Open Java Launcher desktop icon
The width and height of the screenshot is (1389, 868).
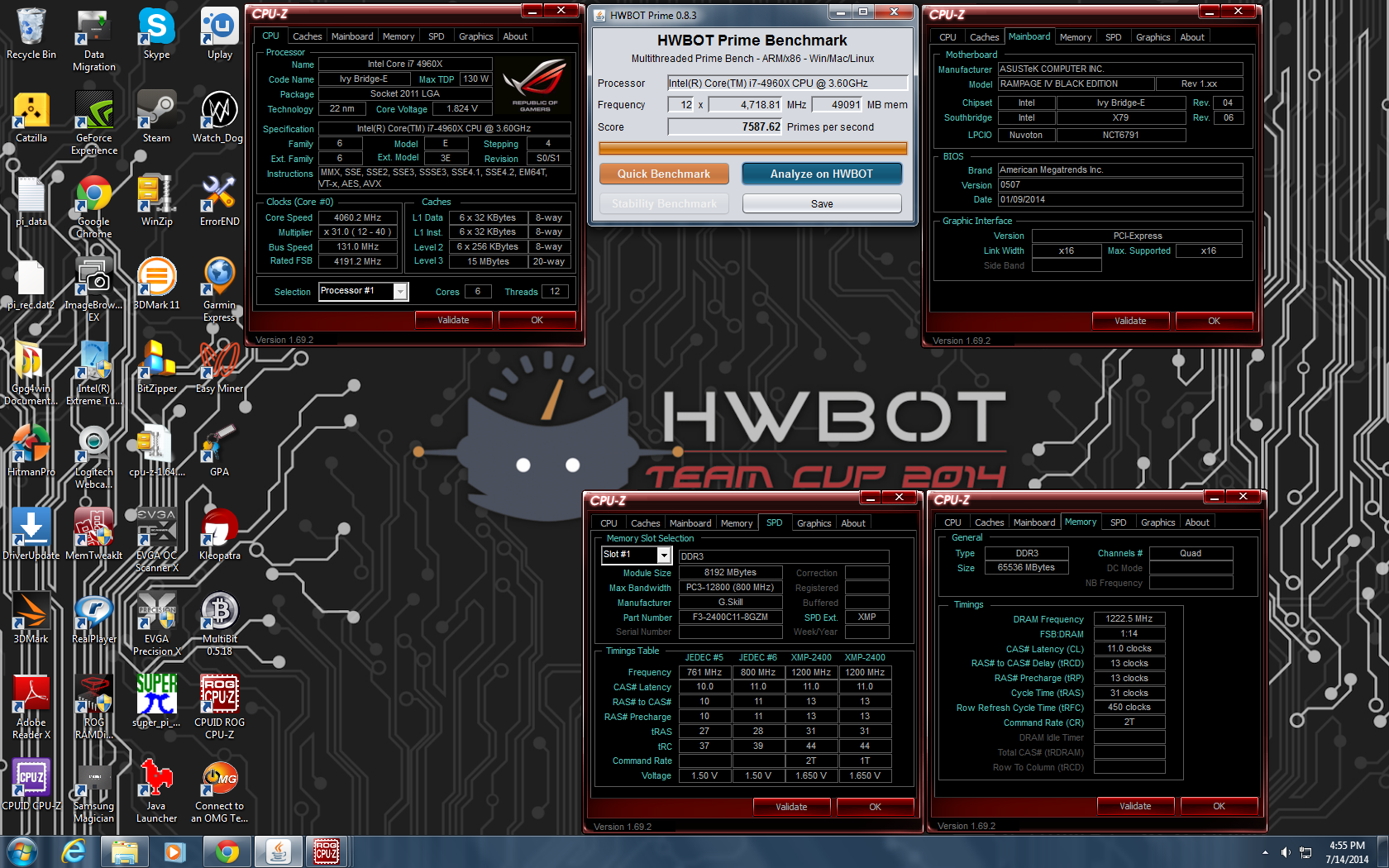tap(156, 790)
